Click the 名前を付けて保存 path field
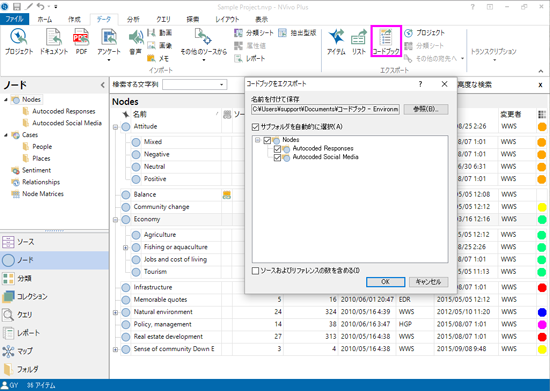Viewport: 550px width, 391px height. pos(326,109)
